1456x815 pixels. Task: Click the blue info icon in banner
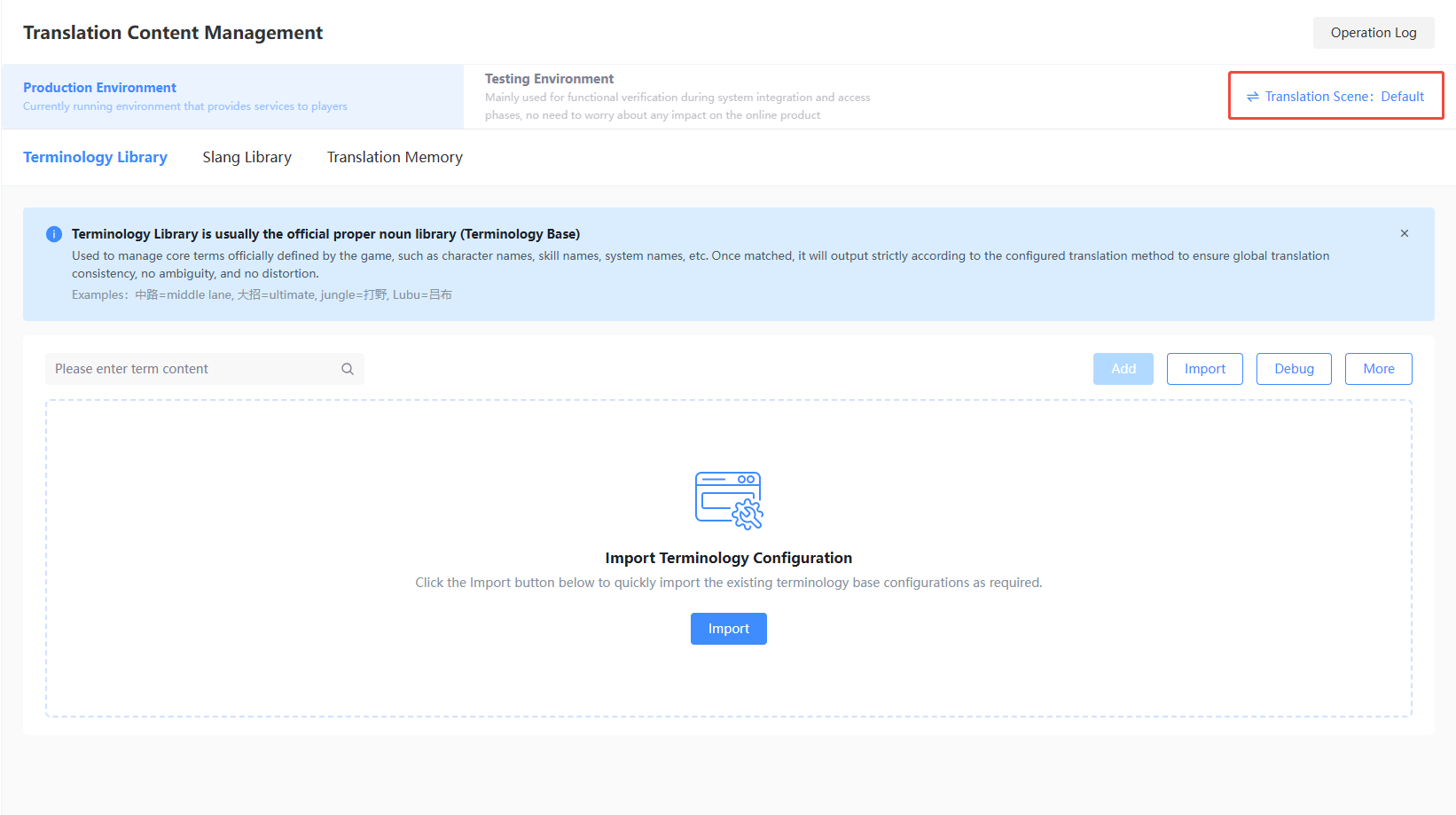coord(54,234)
